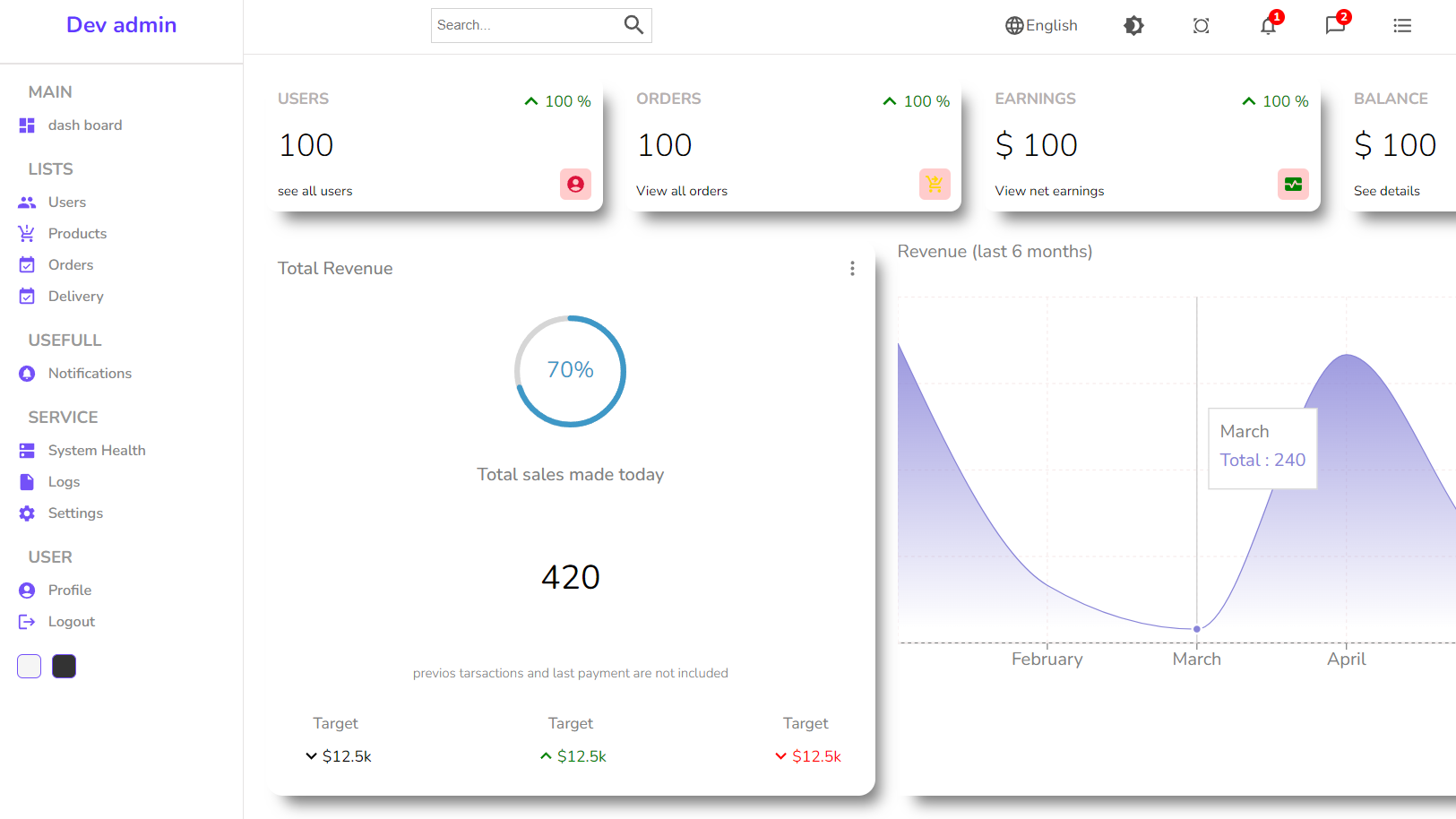The image size is (1456, 819).
Task: Open Total Revenue three-dot options menu
Action: [x=852, y=269]
